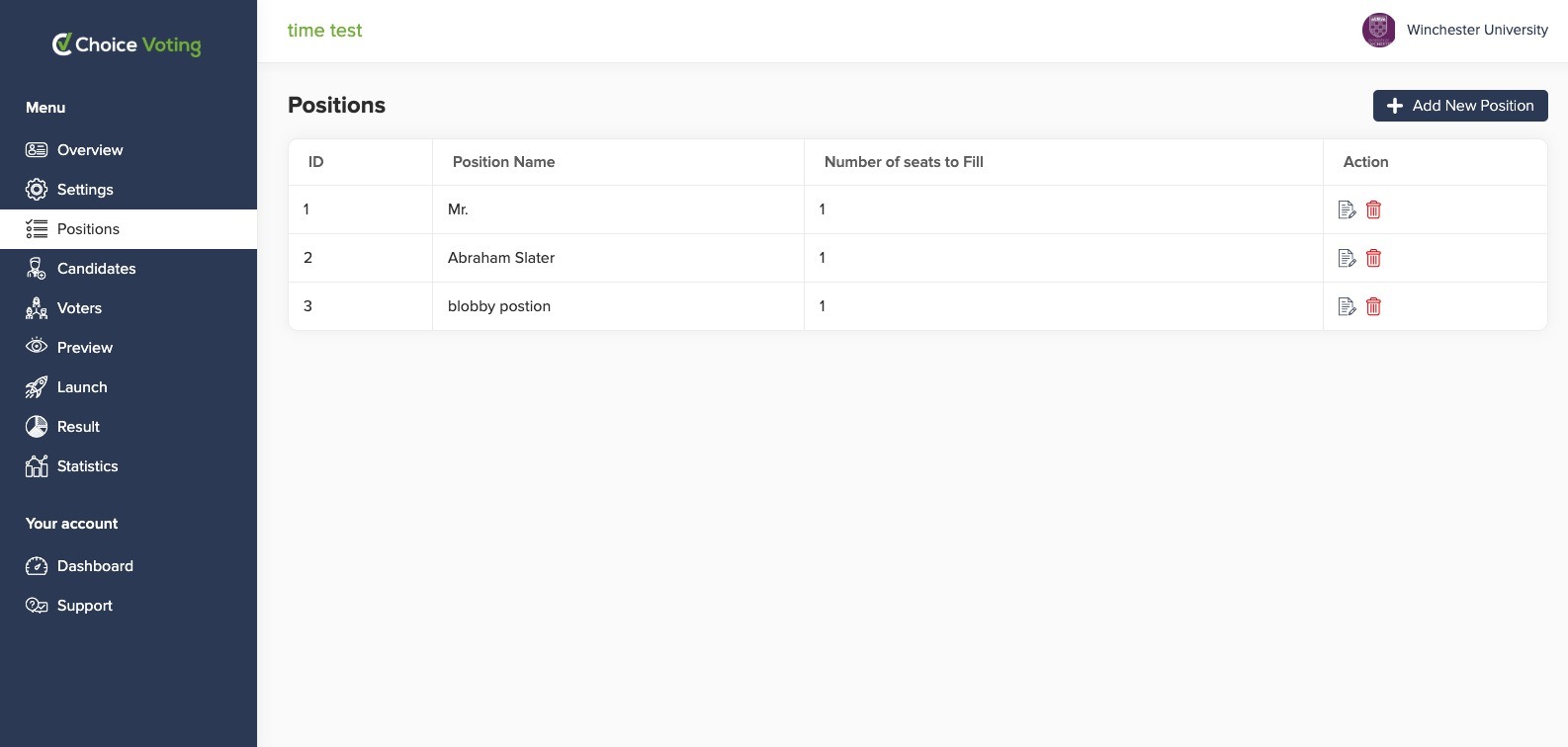Image resolution: width=1568 pixels, height=747 pixels.
Task: Click the ID cell of blobby postion row
Action: coord(360,306)
